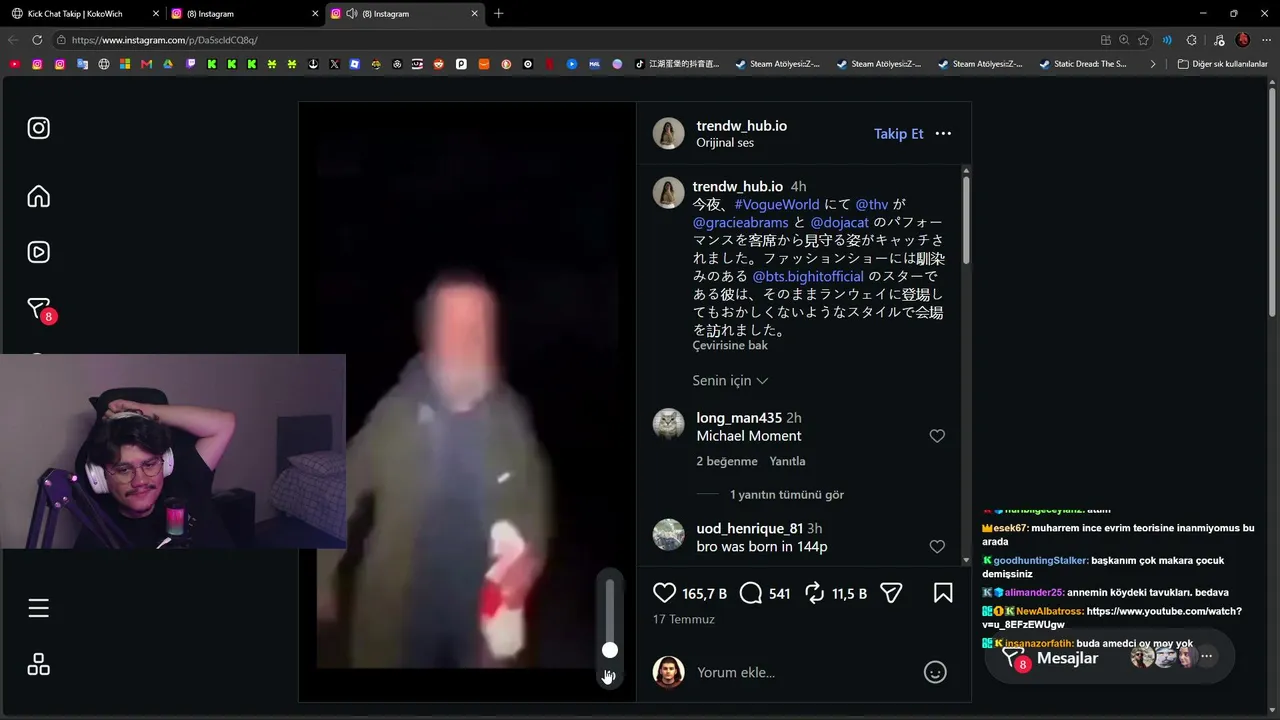The width and height of the screenshot is (1280, 720).
Task: Open the Instagram logo home link
Action: pyautogui.click(x=38, y=128)
